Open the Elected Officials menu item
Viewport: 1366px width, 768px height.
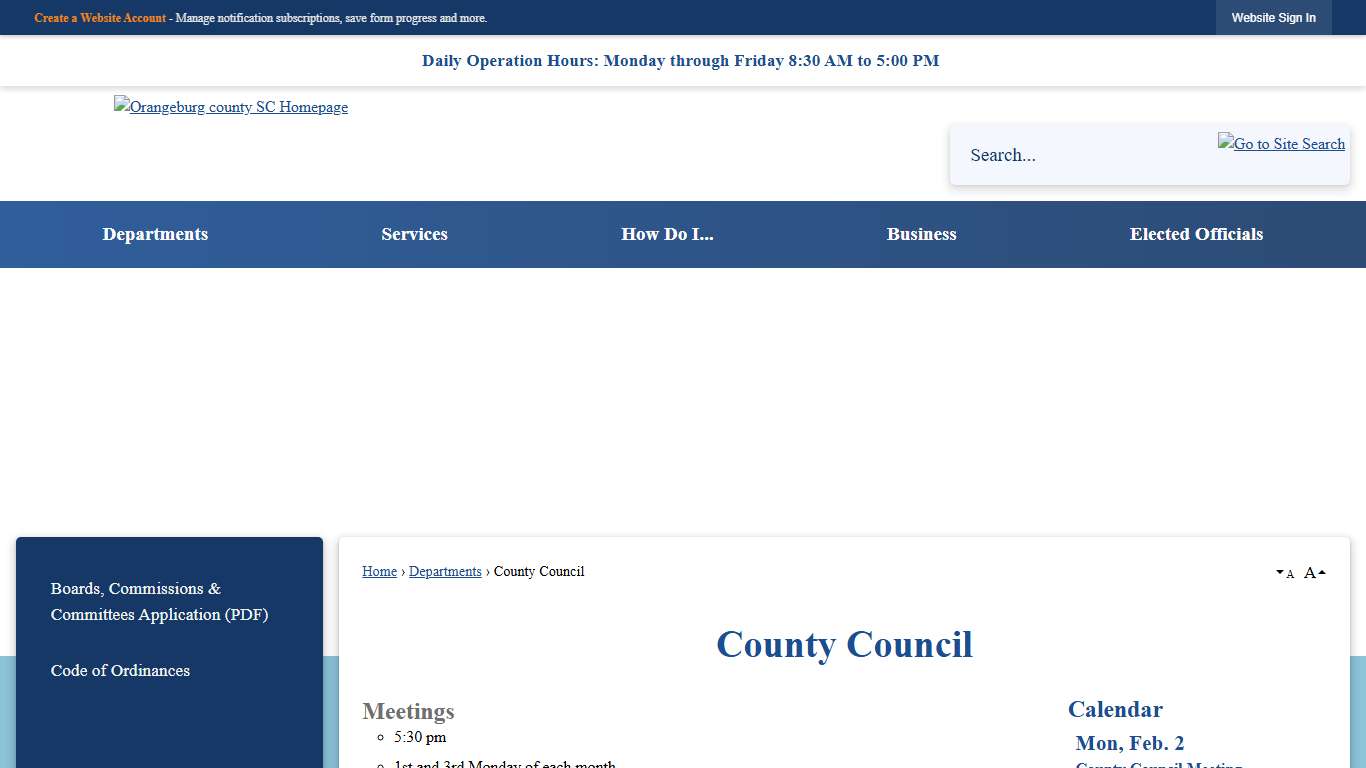coord(1196,234)
